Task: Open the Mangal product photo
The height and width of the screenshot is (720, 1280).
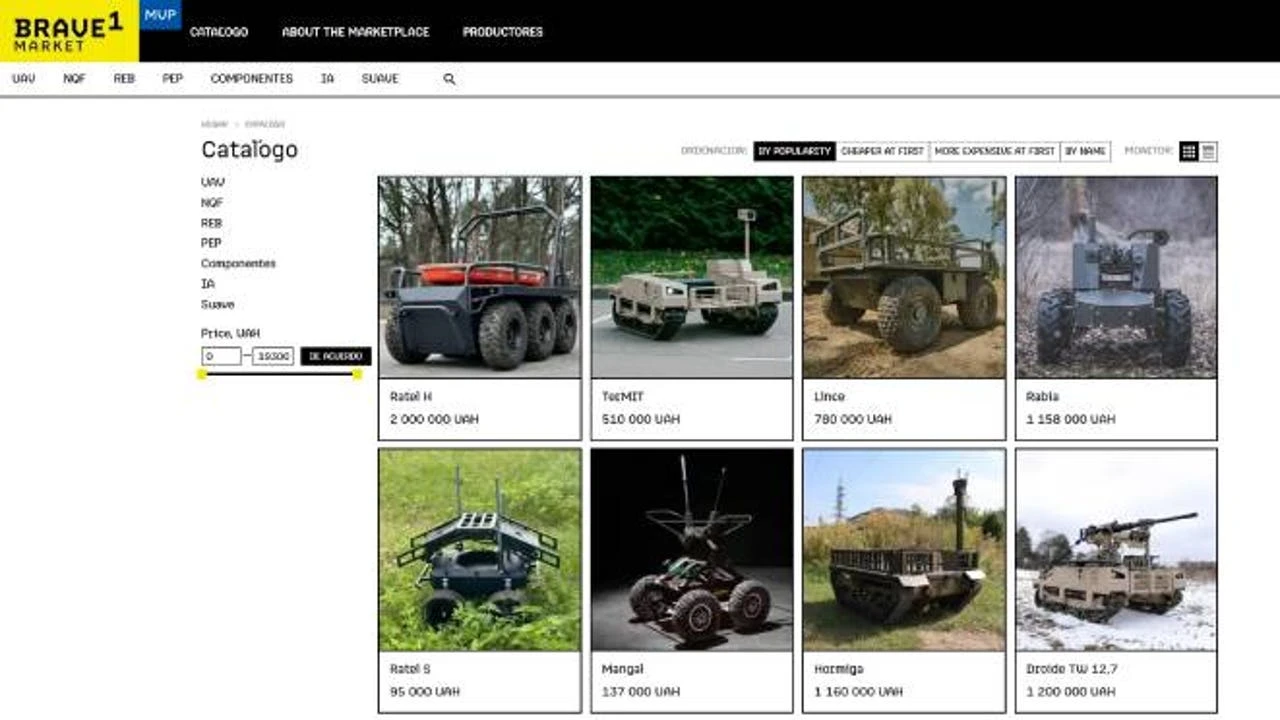Action: pyautogui.click(x=692, y=550)
